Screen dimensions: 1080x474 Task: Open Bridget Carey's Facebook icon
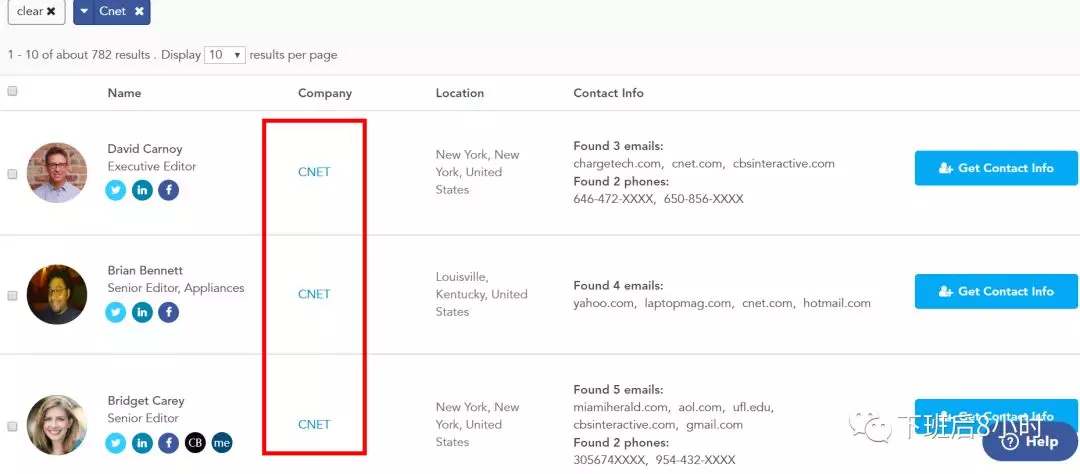(x=168, y=442)
